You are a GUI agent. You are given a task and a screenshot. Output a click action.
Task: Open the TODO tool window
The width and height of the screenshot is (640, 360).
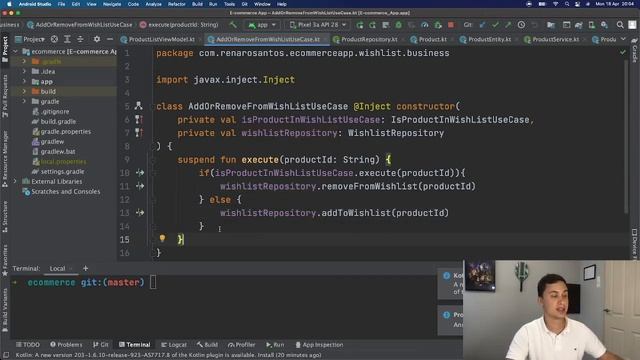[x=28, y=345]
